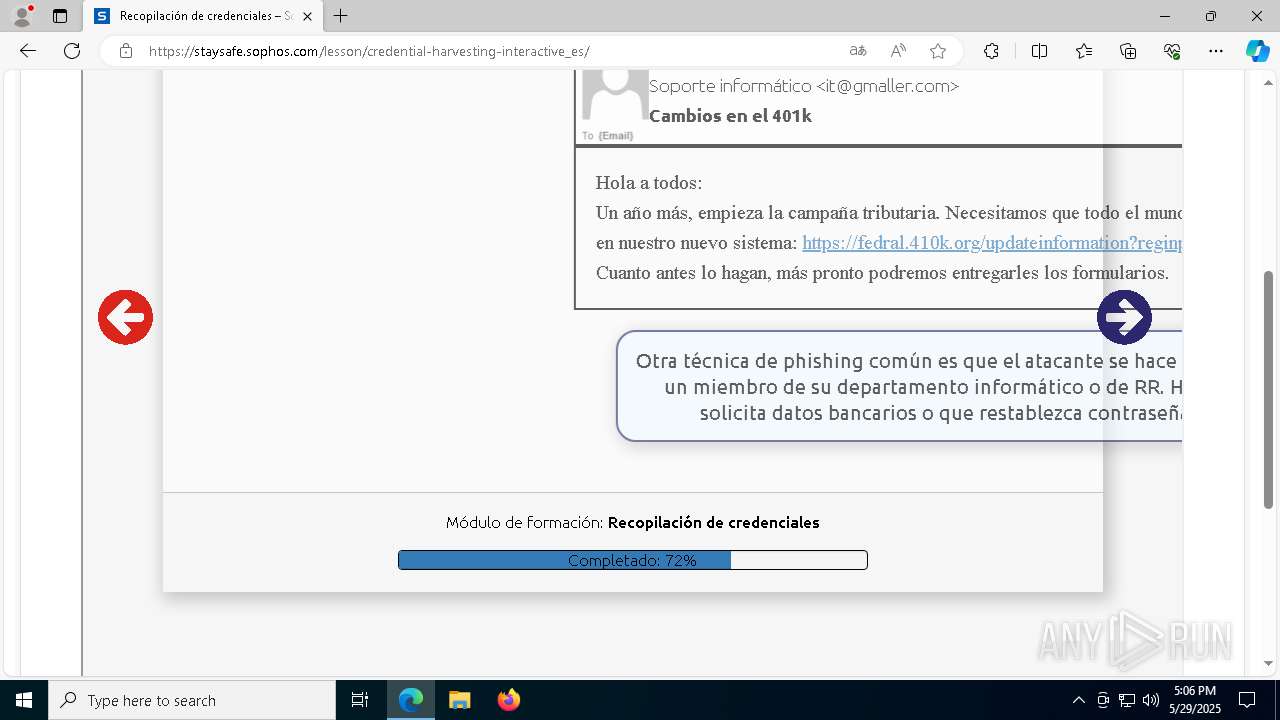1280x720 pixels.
Task: Open Settings and more ellipsis menu
Action: click(x=1216, y=51)
